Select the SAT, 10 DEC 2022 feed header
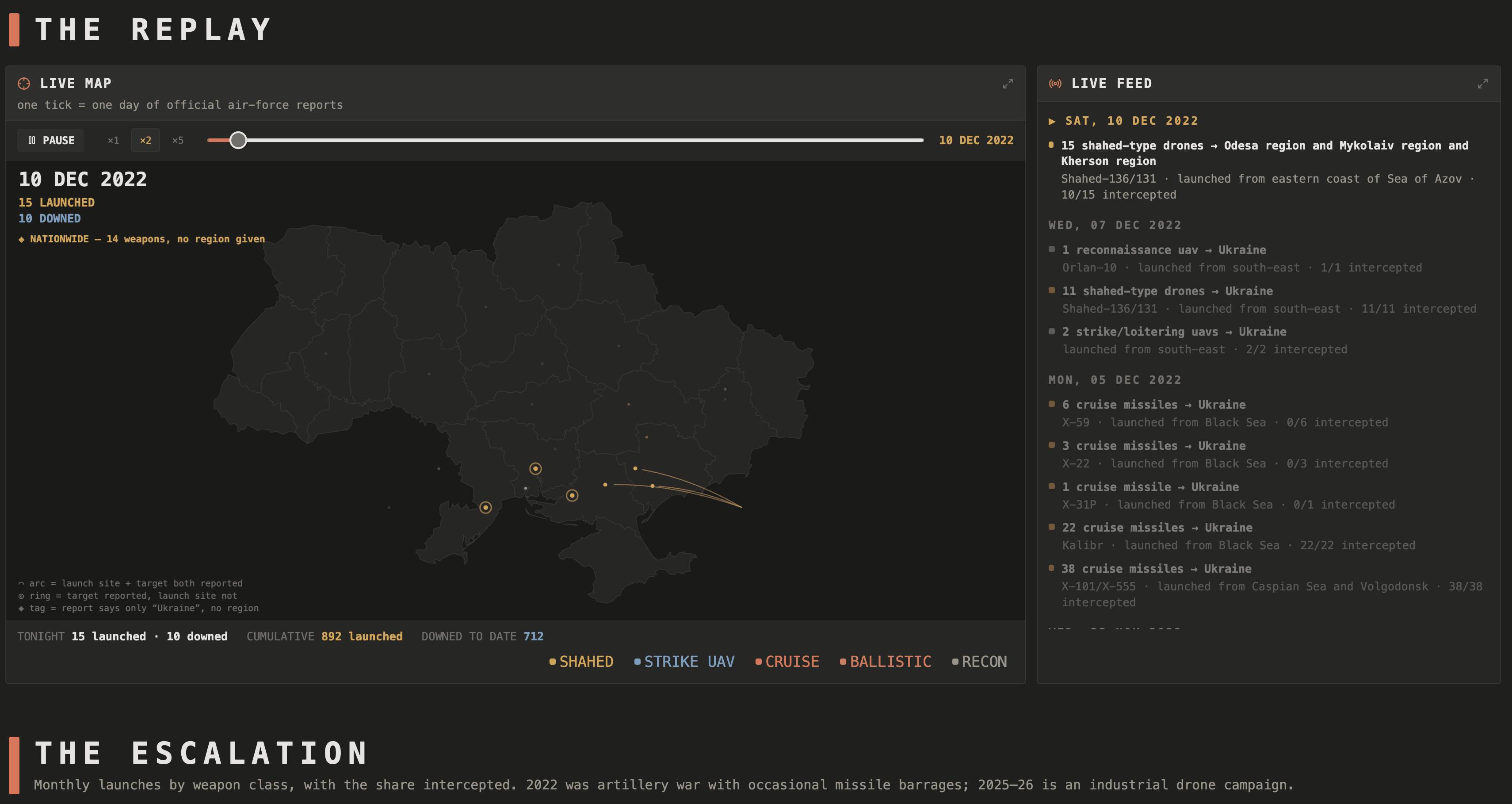Screen dimensions: 1512x804 1123,121
